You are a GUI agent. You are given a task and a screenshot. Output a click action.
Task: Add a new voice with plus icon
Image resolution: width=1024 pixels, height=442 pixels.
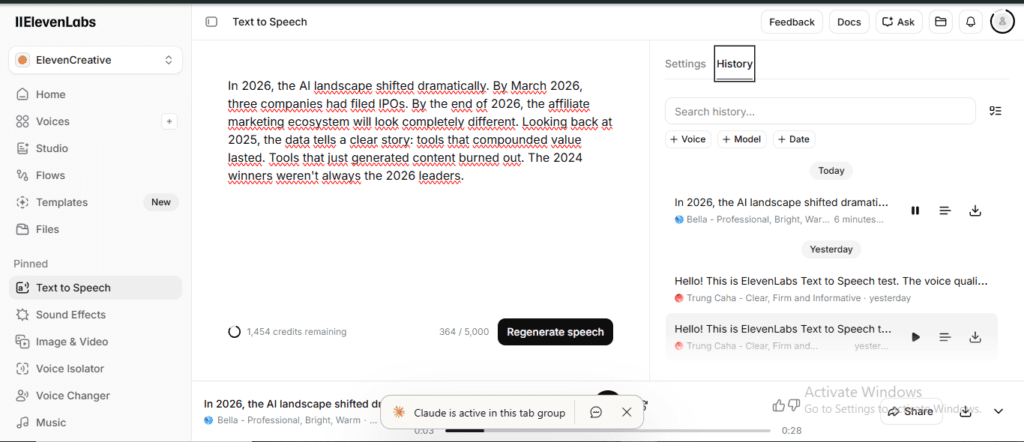click(169, 121)
